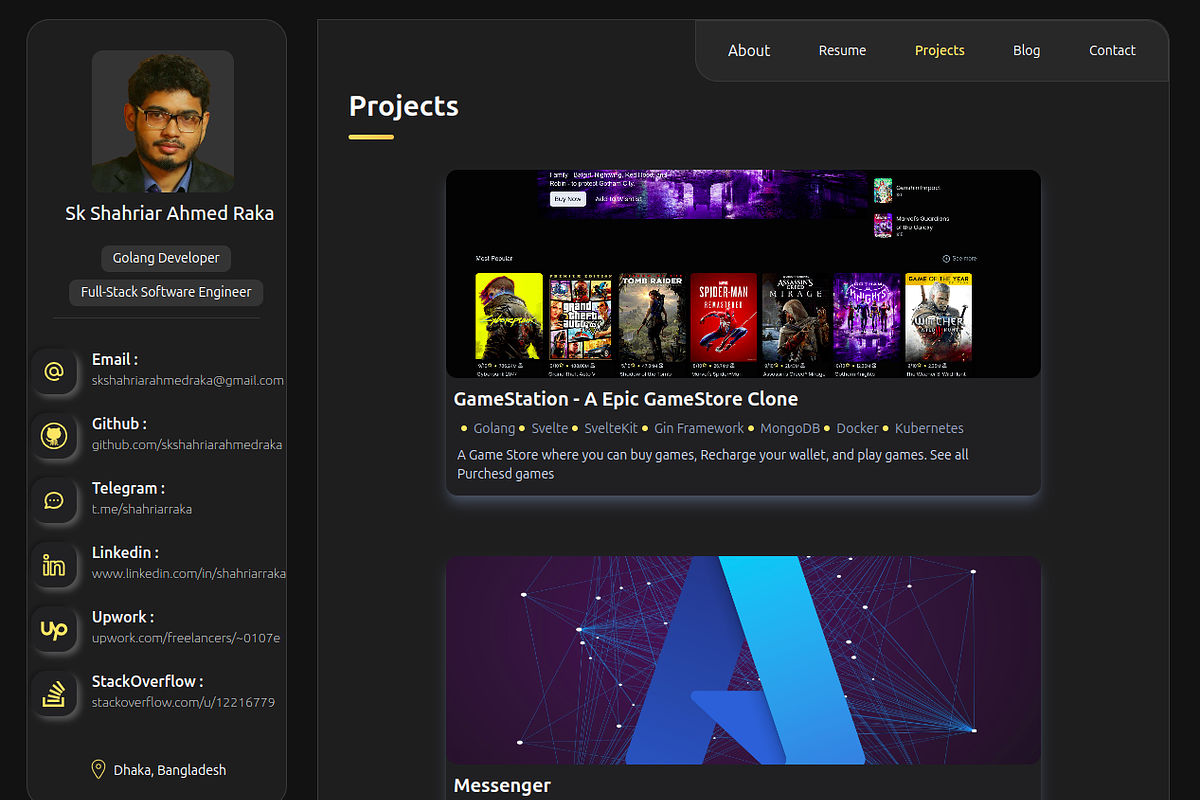
Task: Open the Messenger project banner image
Action: (743, 660)
